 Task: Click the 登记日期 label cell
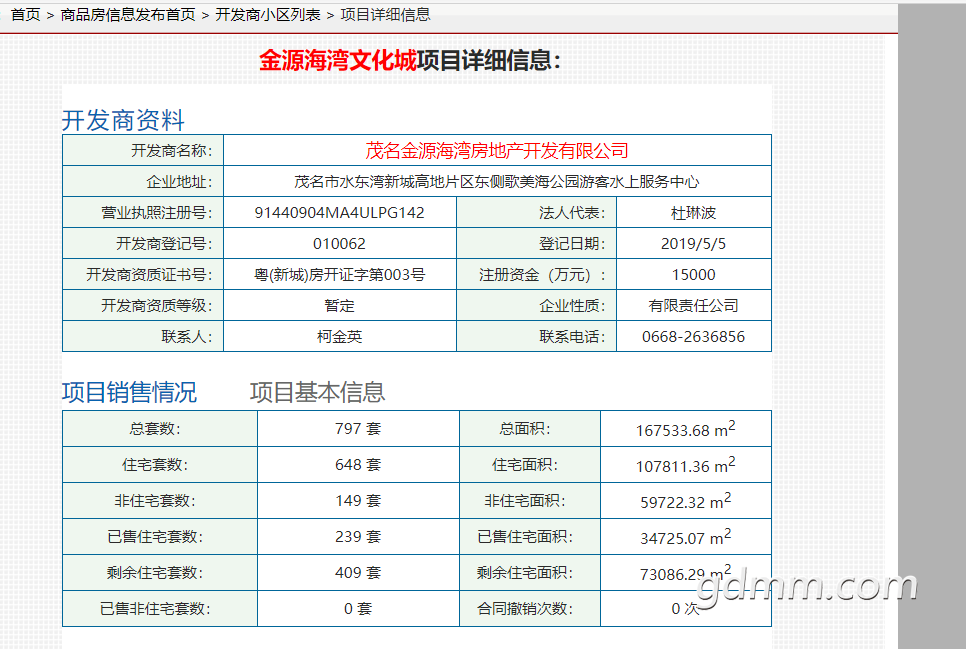537,243
